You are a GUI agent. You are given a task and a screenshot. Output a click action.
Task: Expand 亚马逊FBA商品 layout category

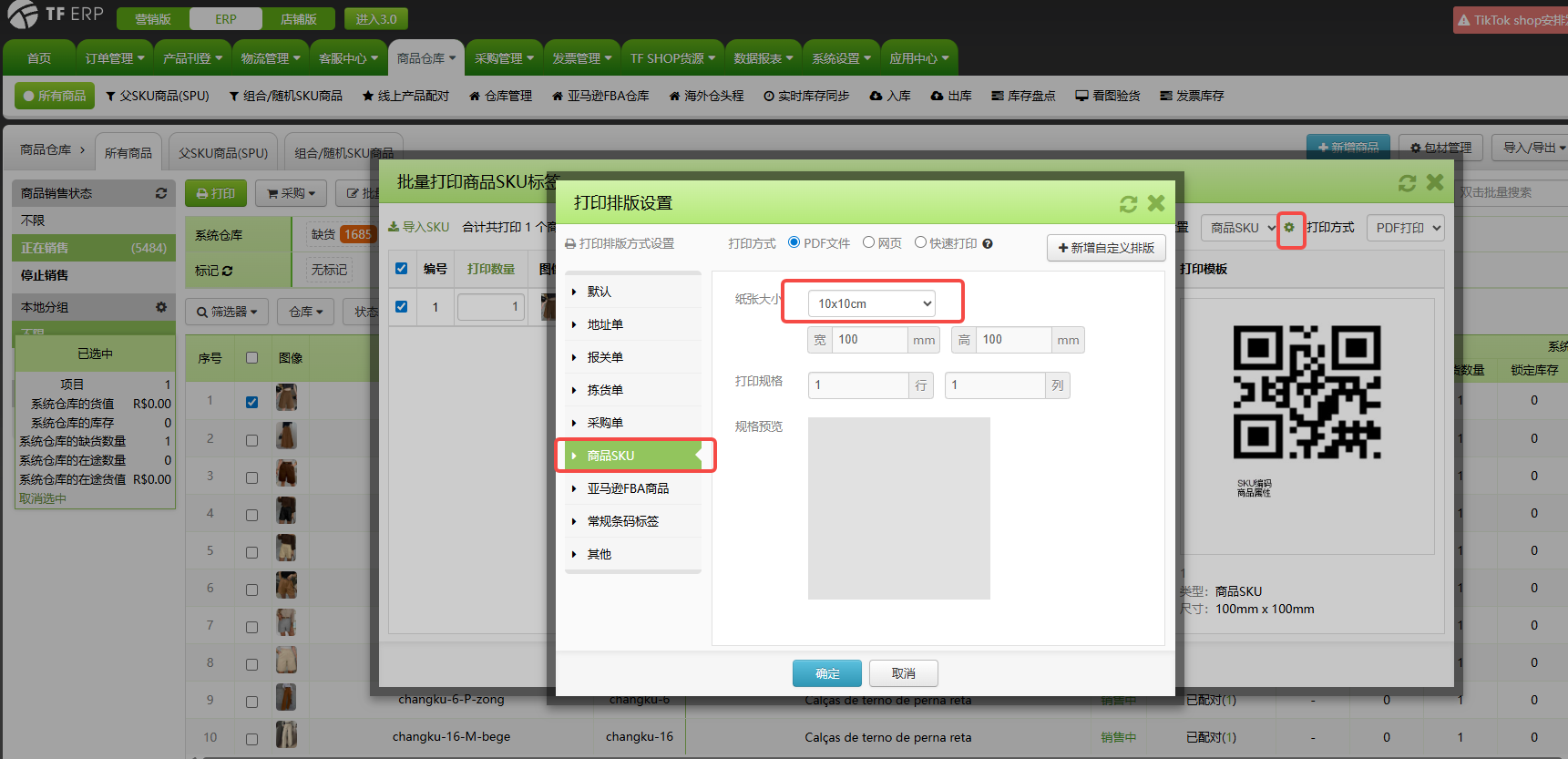628,488
